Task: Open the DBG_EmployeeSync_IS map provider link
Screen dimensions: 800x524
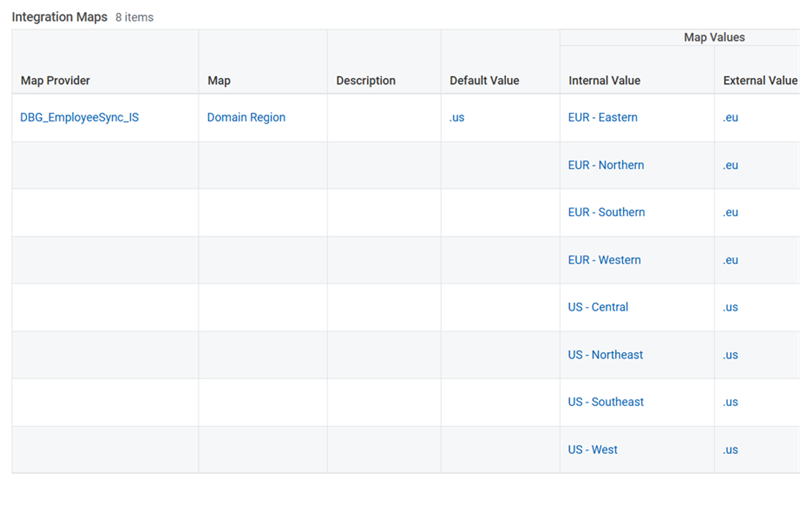Action: click(x=79, y=117)
